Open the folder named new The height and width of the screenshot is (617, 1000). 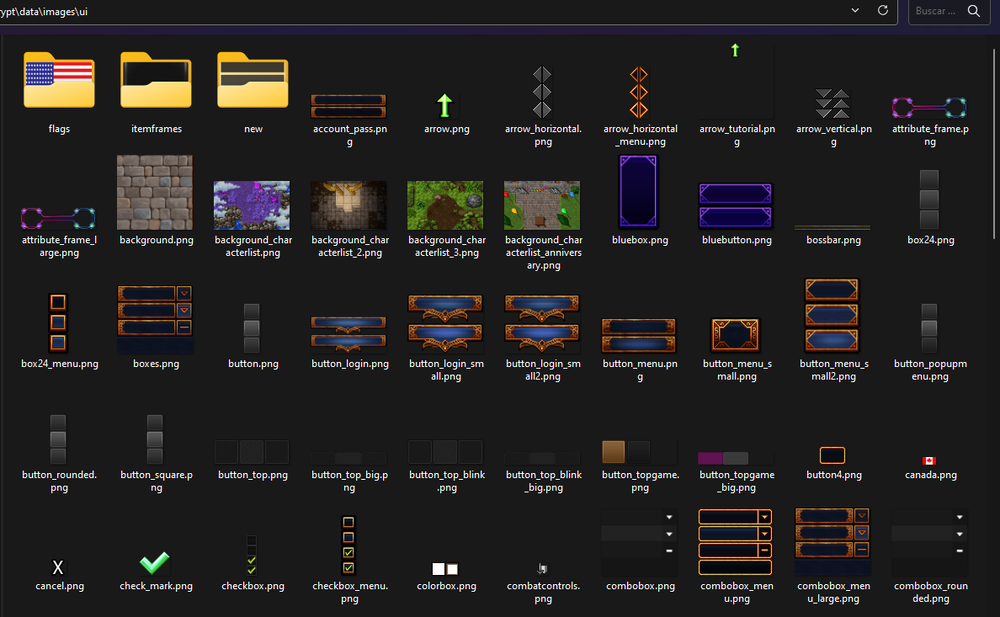click(x=253, y=80)
